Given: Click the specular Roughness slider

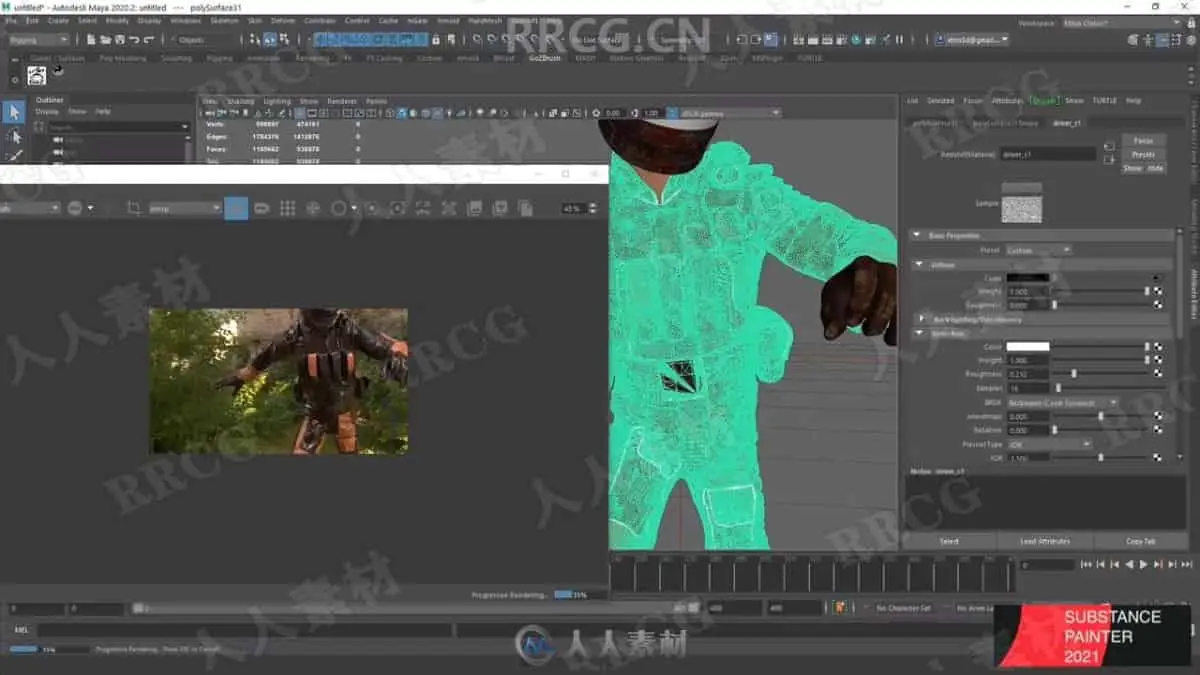Looking at the screenshot, I should [1099, 373].
